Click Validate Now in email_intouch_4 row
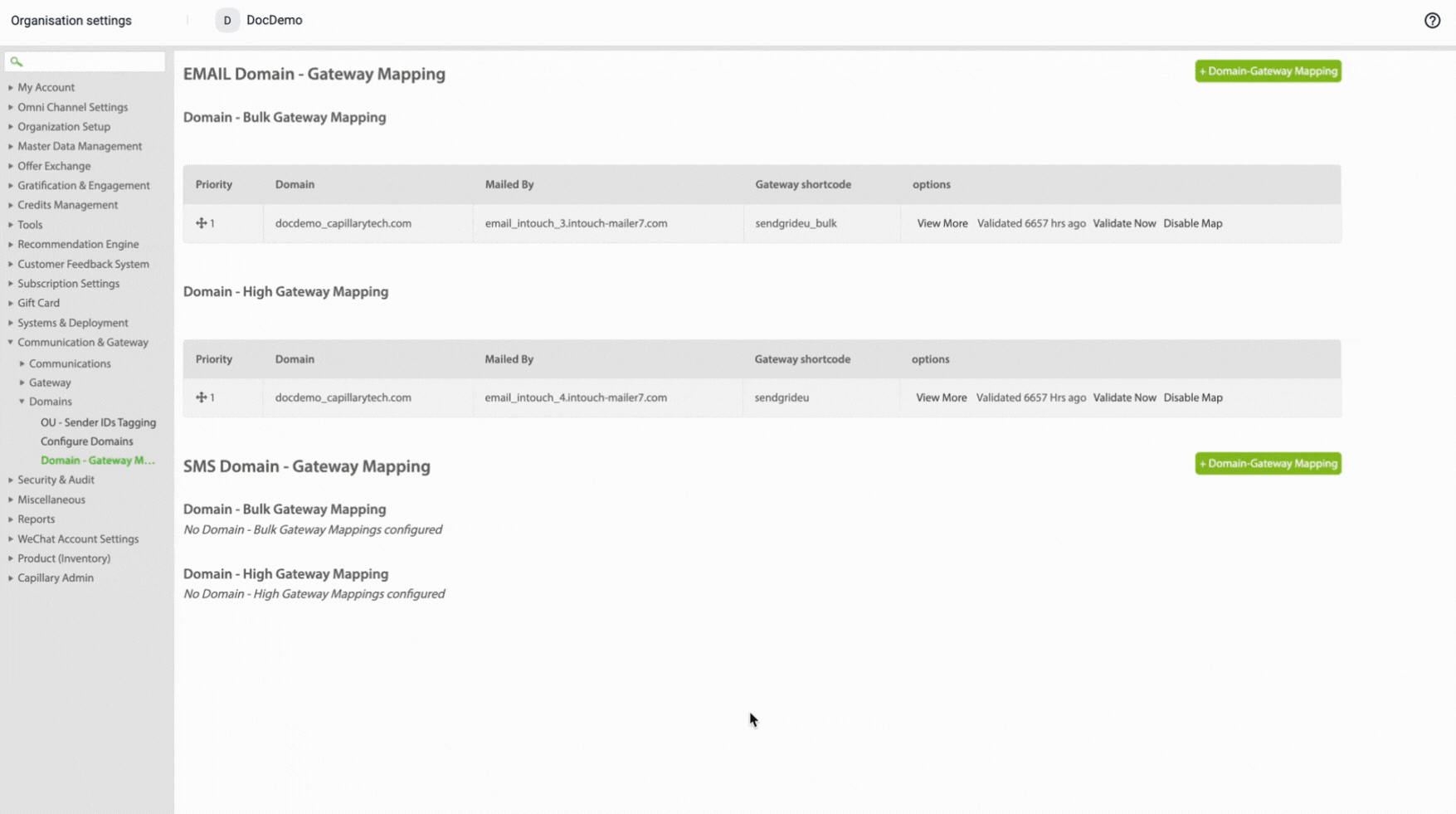1456x814 pixels. point(1124,397)
